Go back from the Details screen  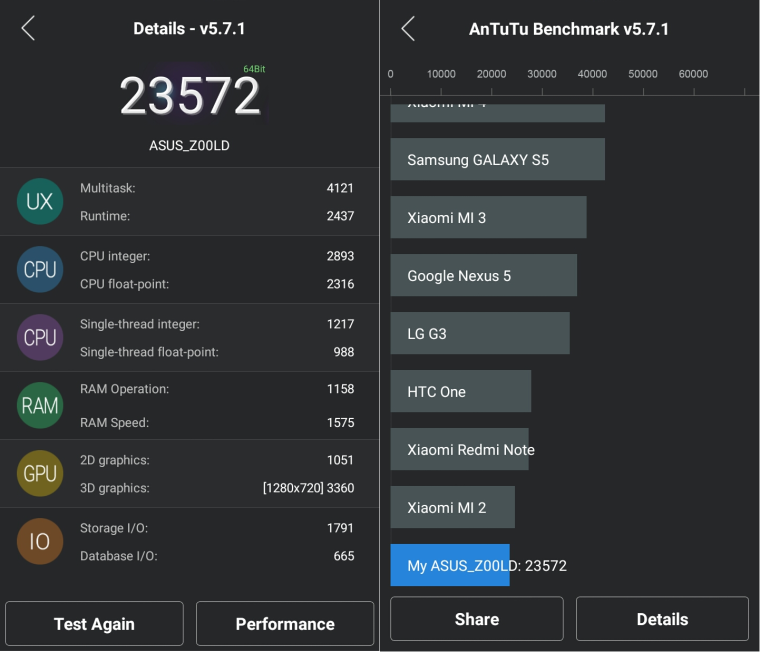pos(28,29)
